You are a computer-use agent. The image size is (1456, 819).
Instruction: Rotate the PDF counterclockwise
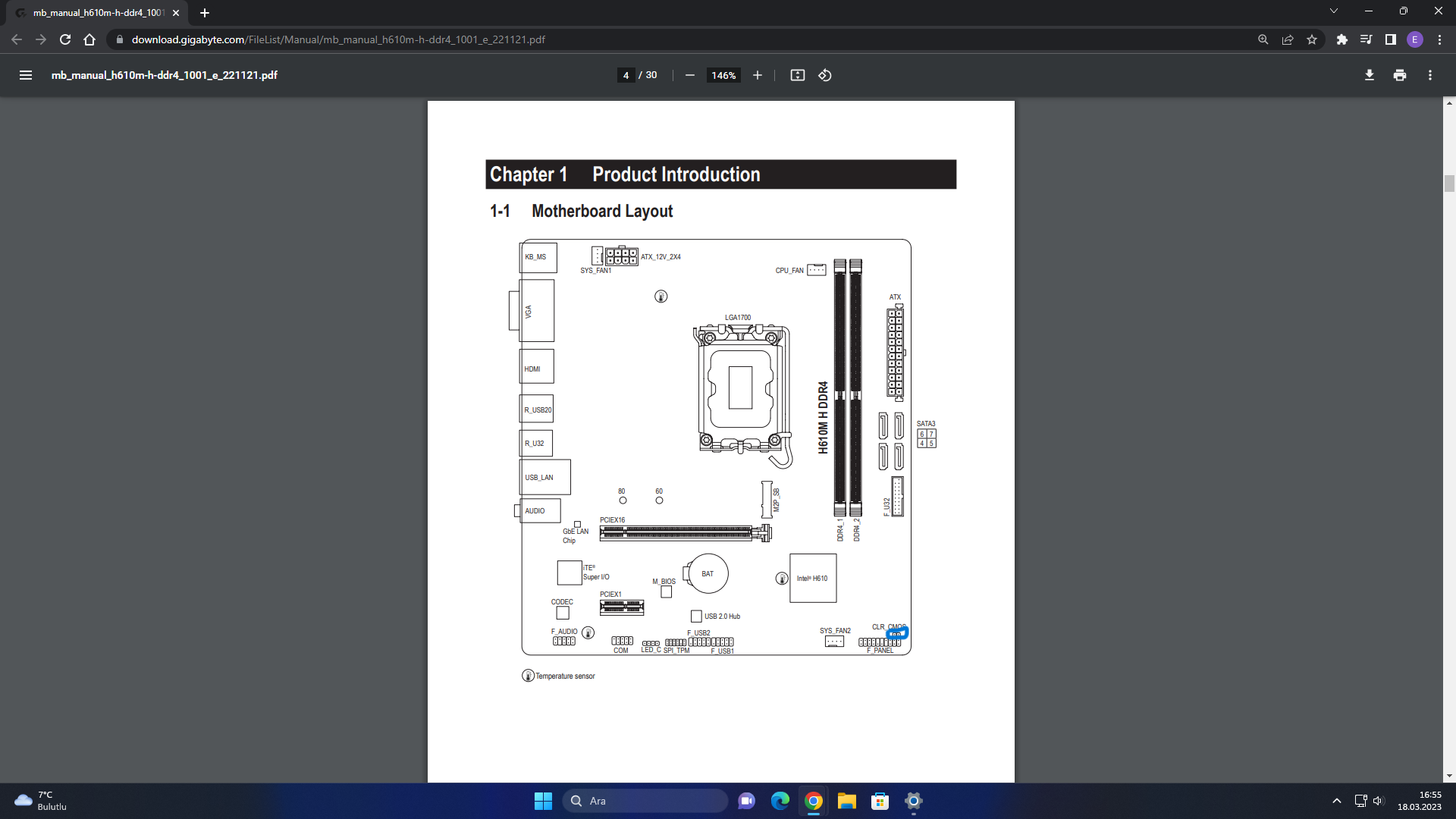click(x=825, y=75)
